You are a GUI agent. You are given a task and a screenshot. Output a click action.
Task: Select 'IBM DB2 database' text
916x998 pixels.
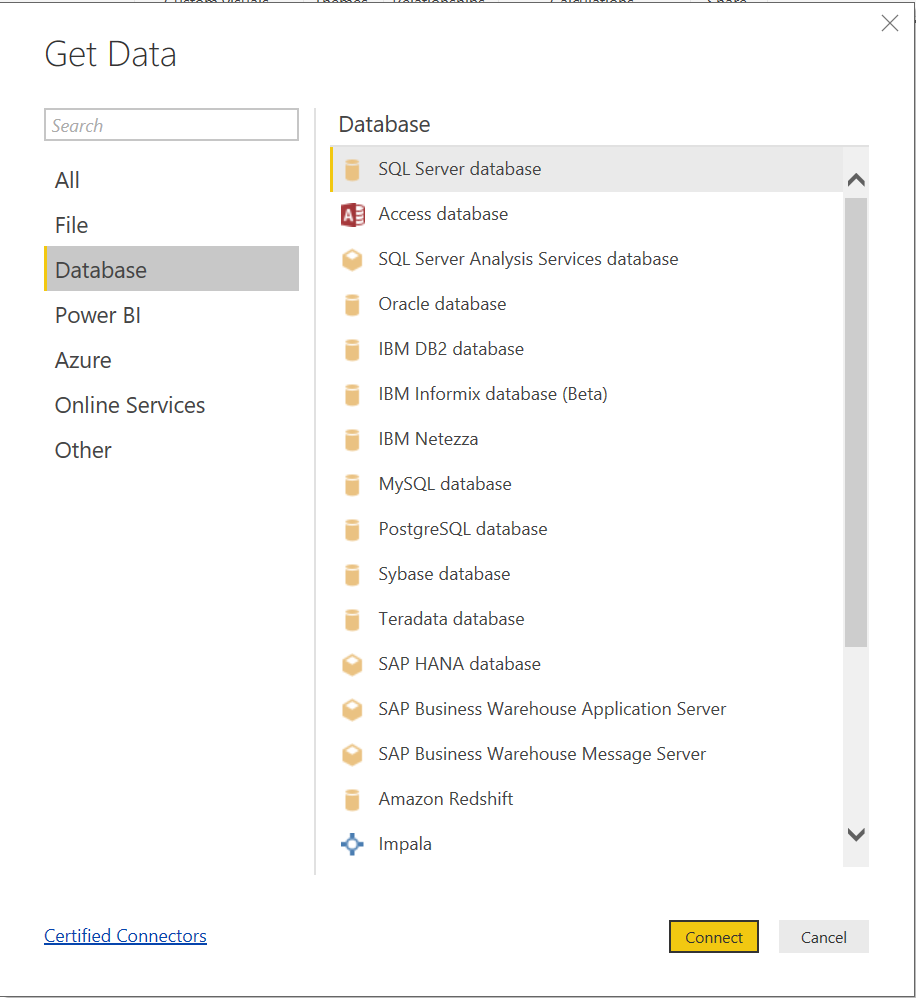[x=451, y=349]
